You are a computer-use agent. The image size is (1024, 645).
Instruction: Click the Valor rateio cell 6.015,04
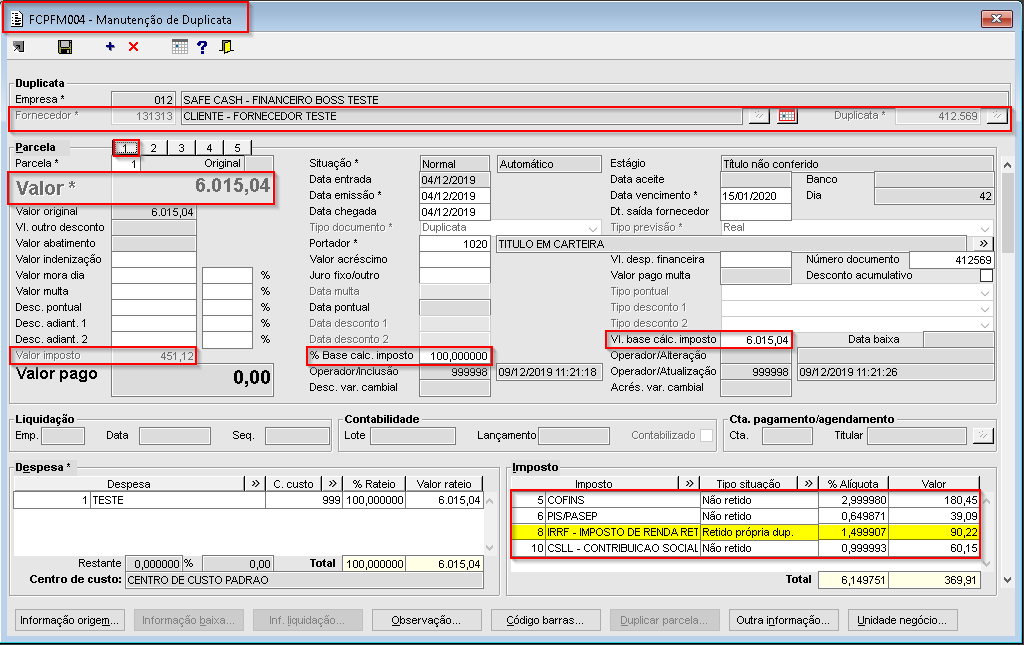(444, 500)
